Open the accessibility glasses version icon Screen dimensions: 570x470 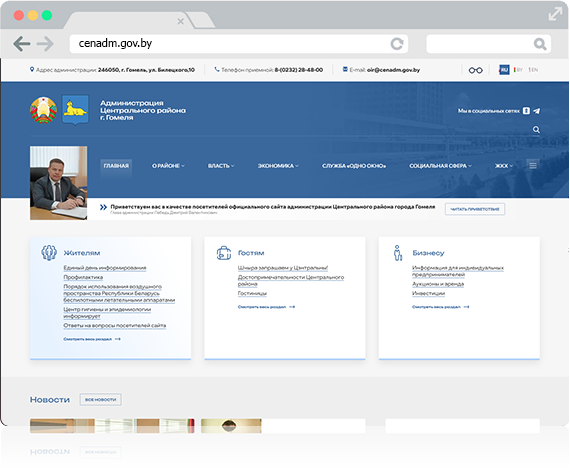475,70
